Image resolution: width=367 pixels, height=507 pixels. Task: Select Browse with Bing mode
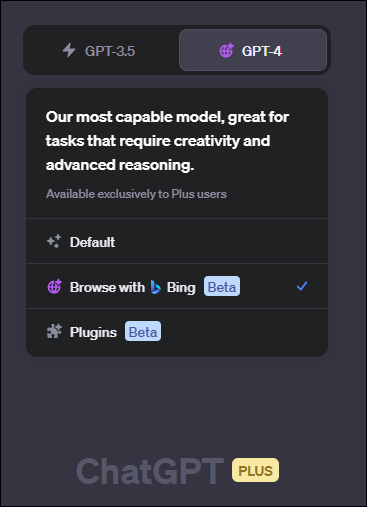click(177, 286)
